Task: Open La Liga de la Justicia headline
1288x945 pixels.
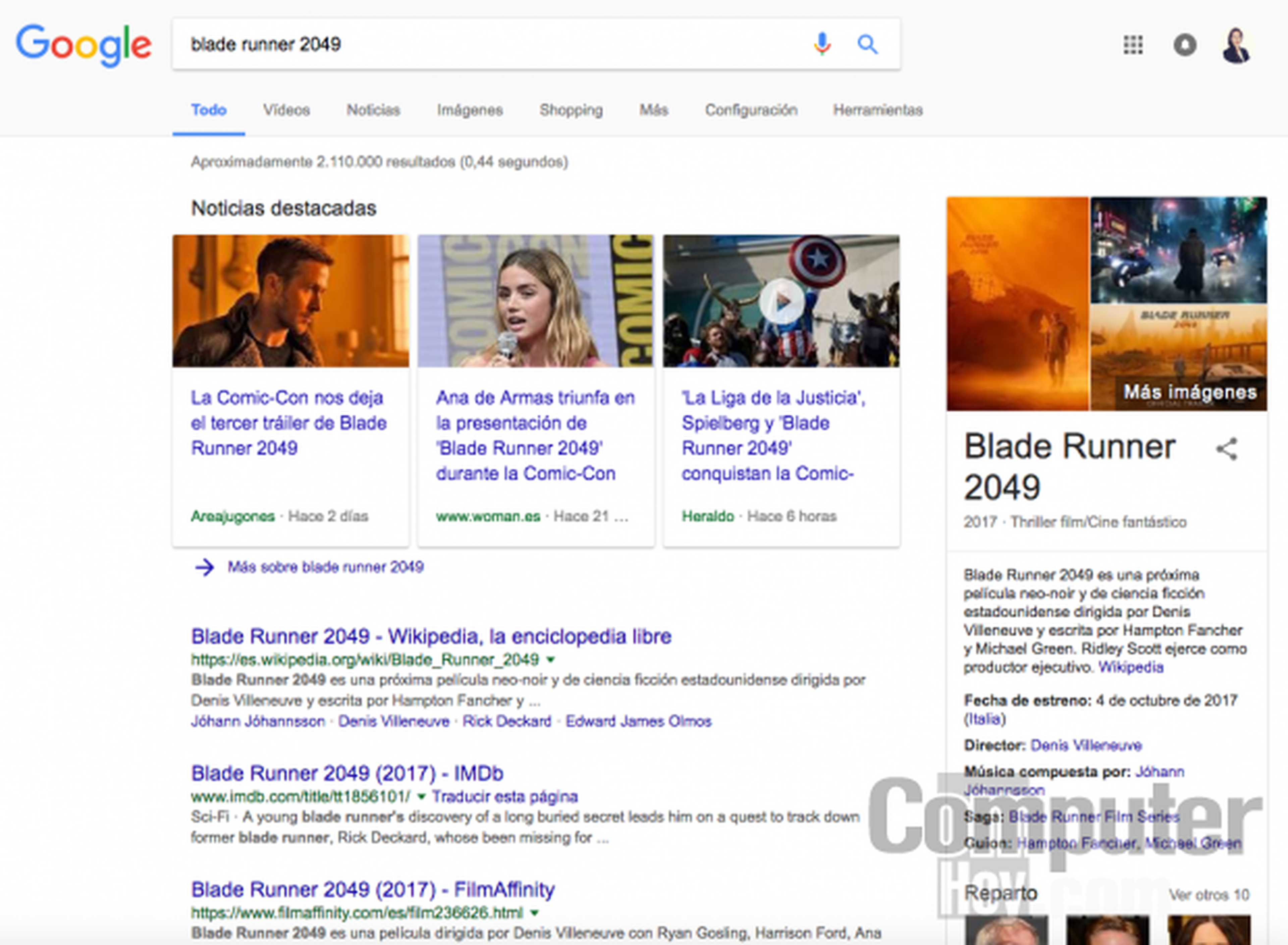Action: tap(773, 435)
